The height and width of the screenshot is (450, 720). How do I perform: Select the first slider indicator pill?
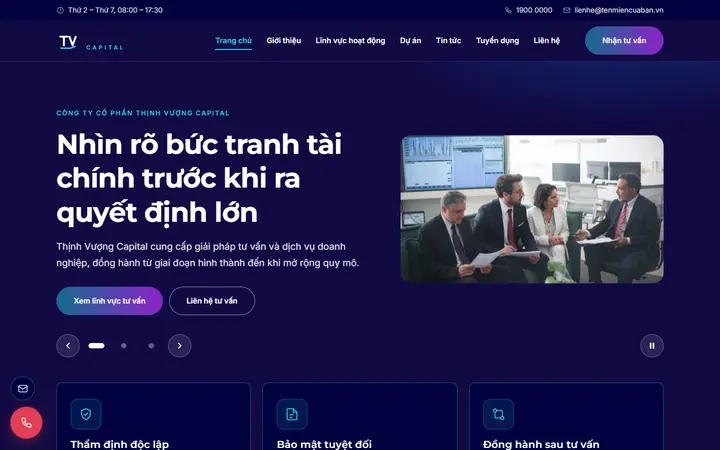point(96,346)
